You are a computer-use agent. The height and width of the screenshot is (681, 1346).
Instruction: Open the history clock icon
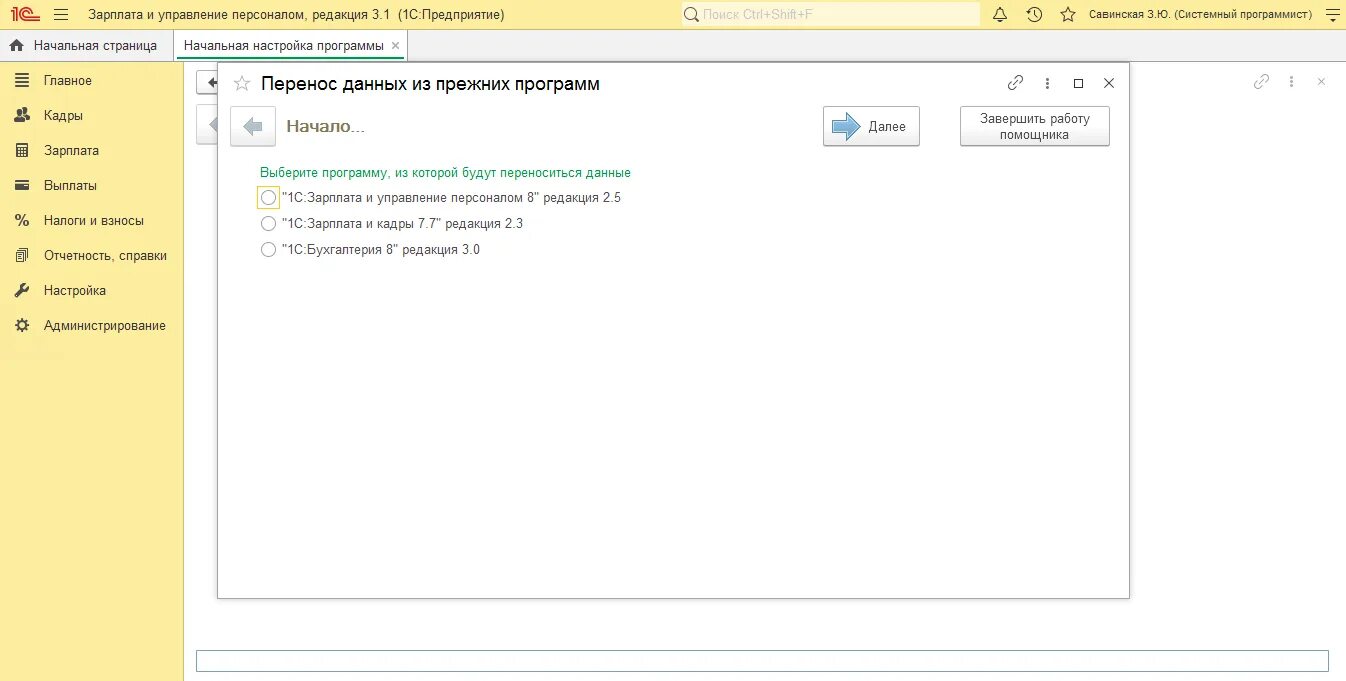[1034, 14]
